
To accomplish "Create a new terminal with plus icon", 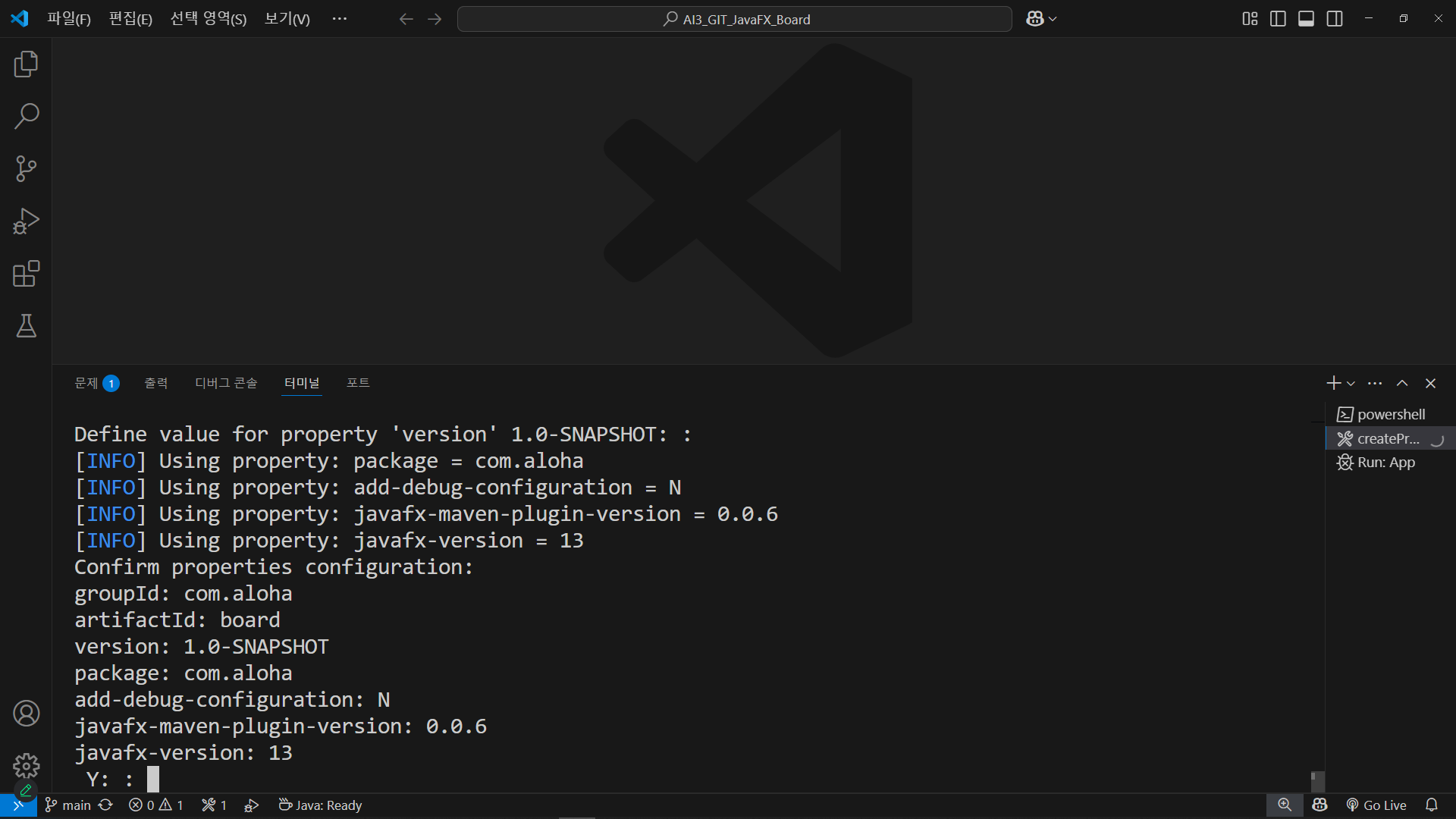I will coord(1334,384).
